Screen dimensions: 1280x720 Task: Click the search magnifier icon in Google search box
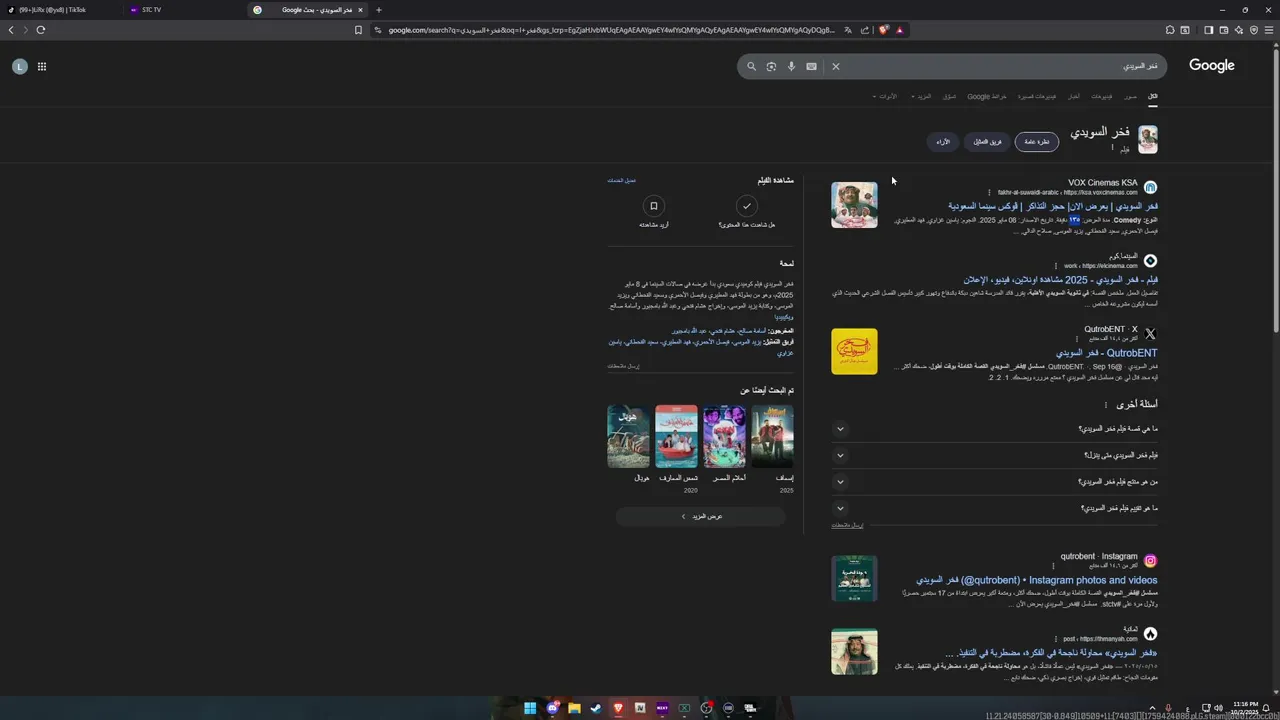coord(752,67)
